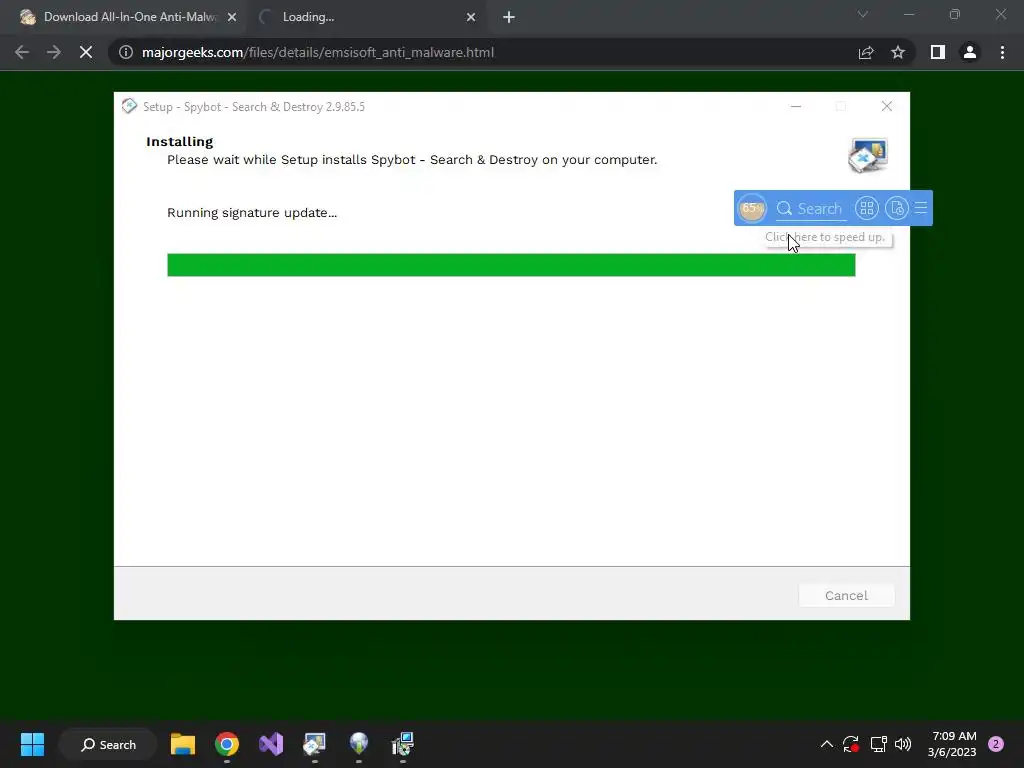Viewport: 1024px width, 768px height.
Task: Go back in browser history
Action: click(22, 52)
